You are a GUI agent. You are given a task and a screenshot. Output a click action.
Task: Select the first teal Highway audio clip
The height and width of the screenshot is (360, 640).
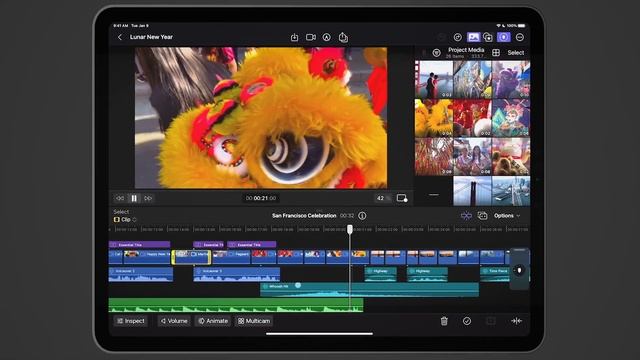(380, 274)
